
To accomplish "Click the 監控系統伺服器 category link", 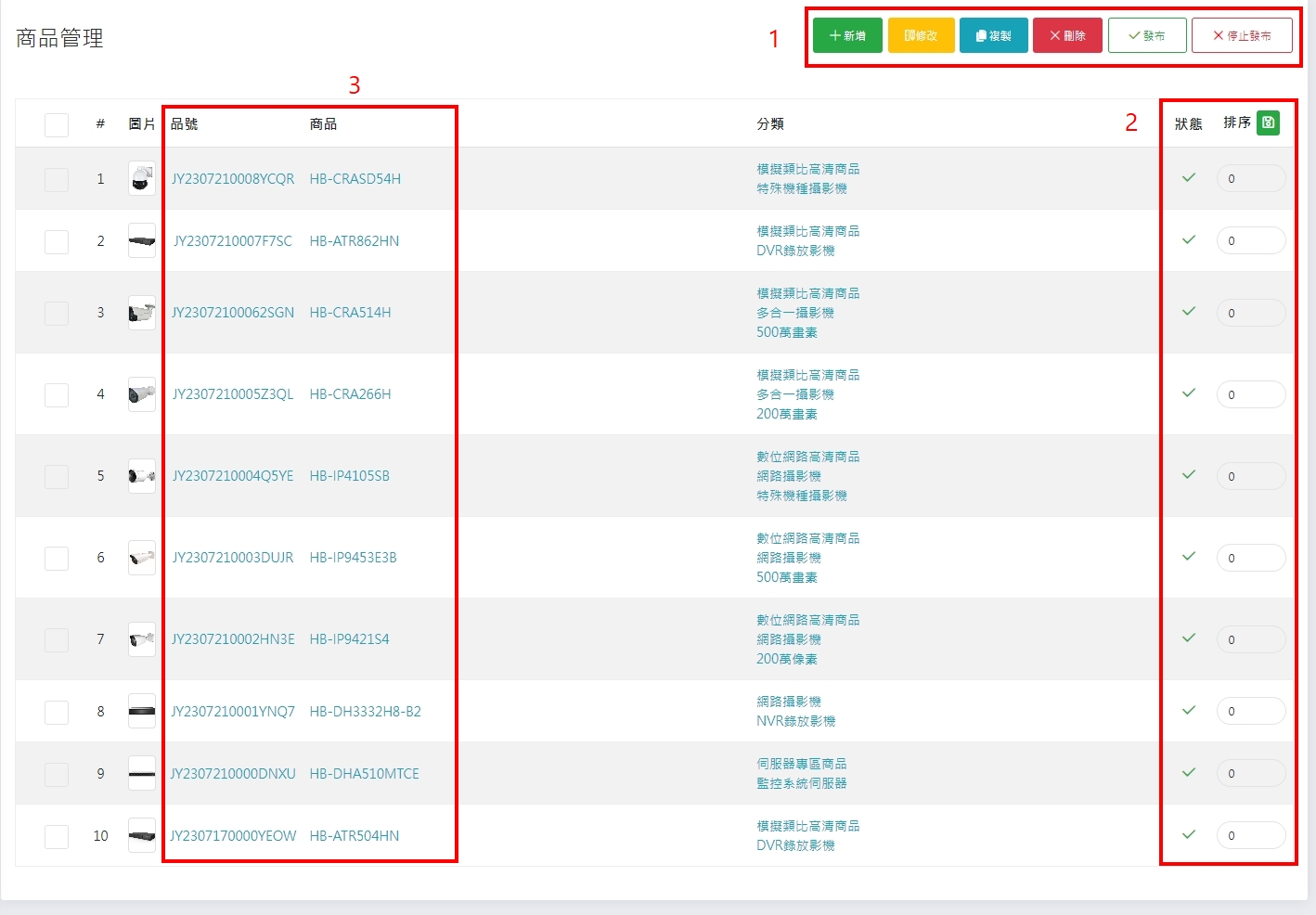I will tap(801, 783).
